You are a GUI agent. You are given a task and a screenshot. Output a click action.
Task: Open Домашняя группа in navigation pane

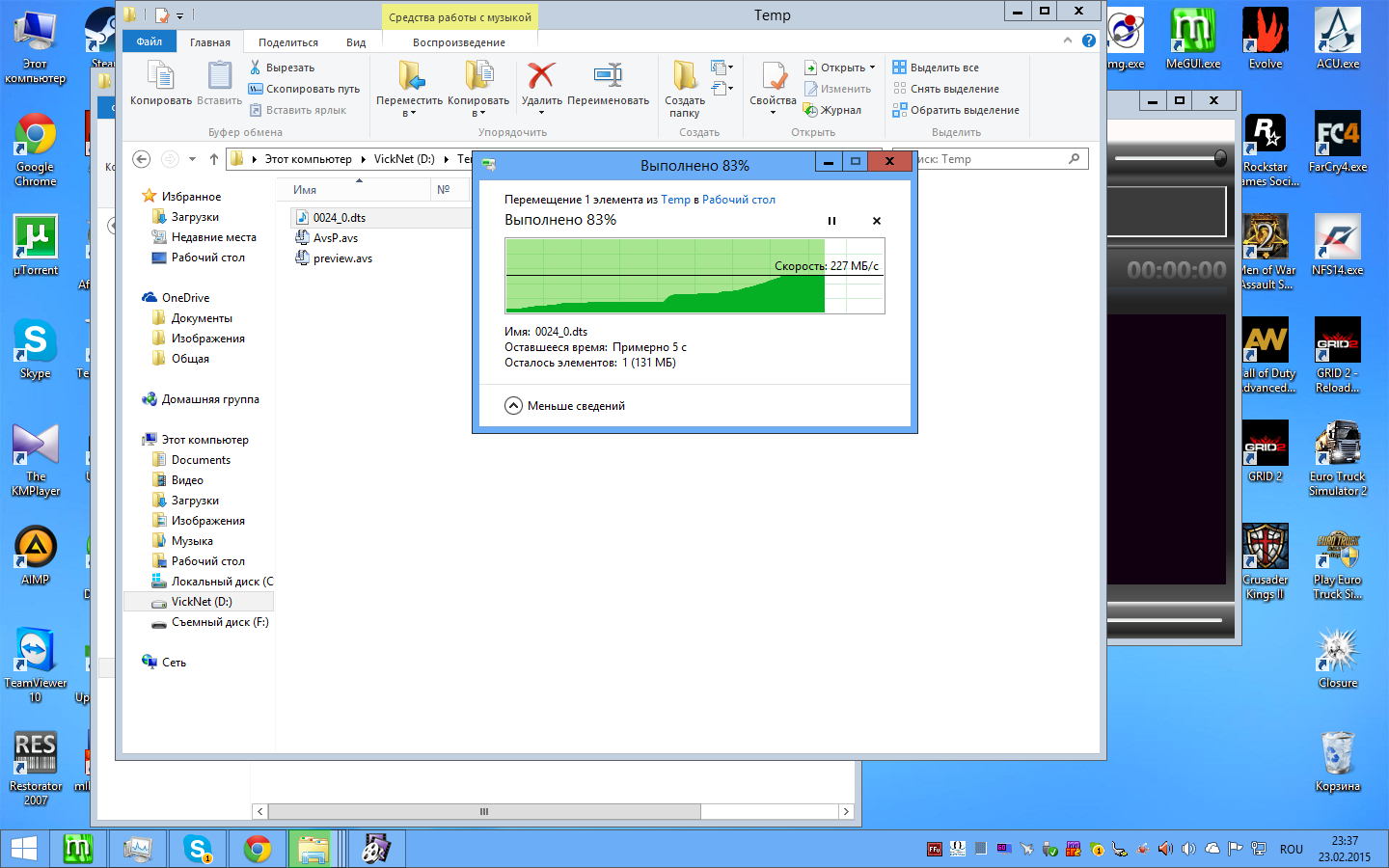point(209,399)
